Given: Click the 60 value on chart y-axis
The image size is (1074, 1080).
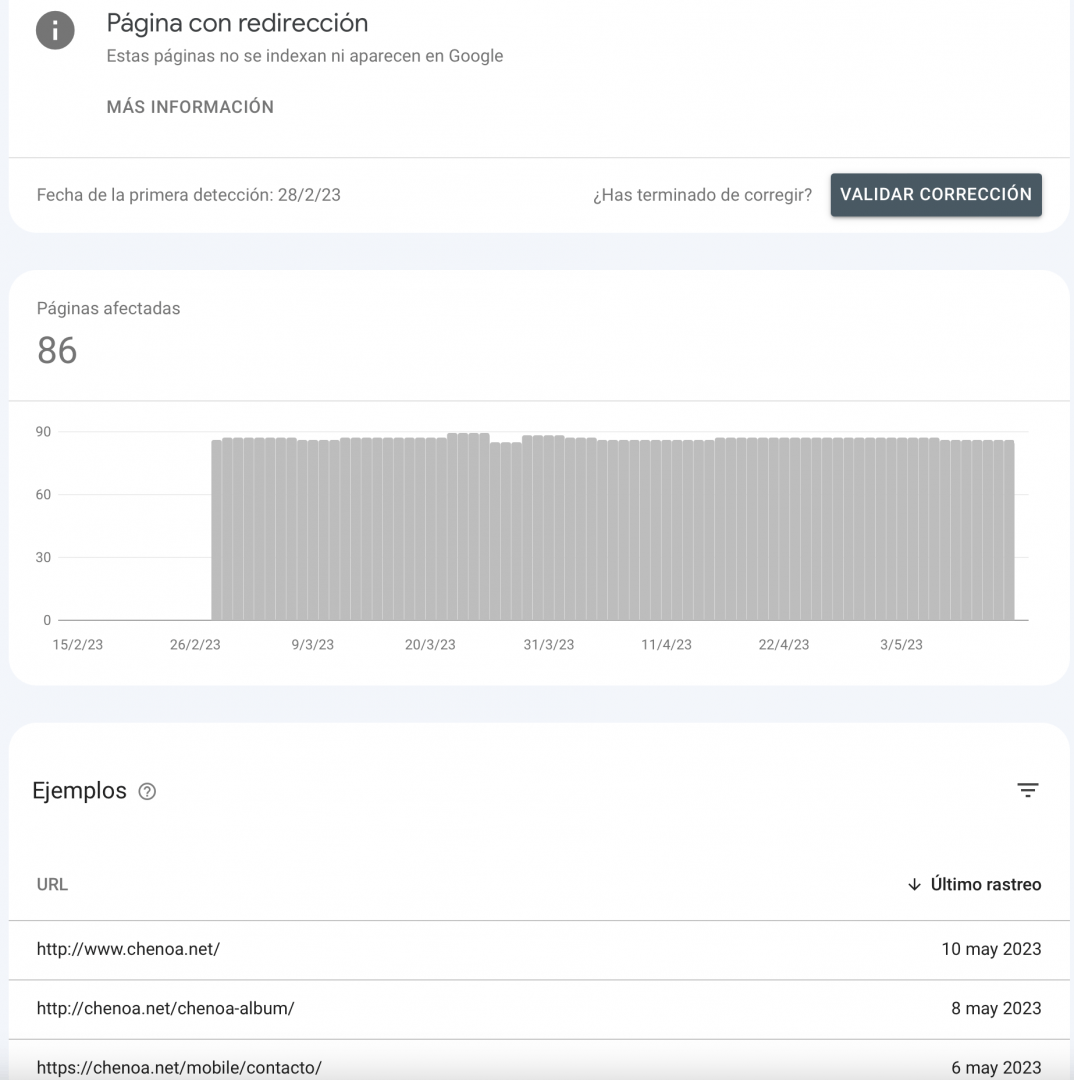Looking at the screenshot, I should [x=43, y=495].
